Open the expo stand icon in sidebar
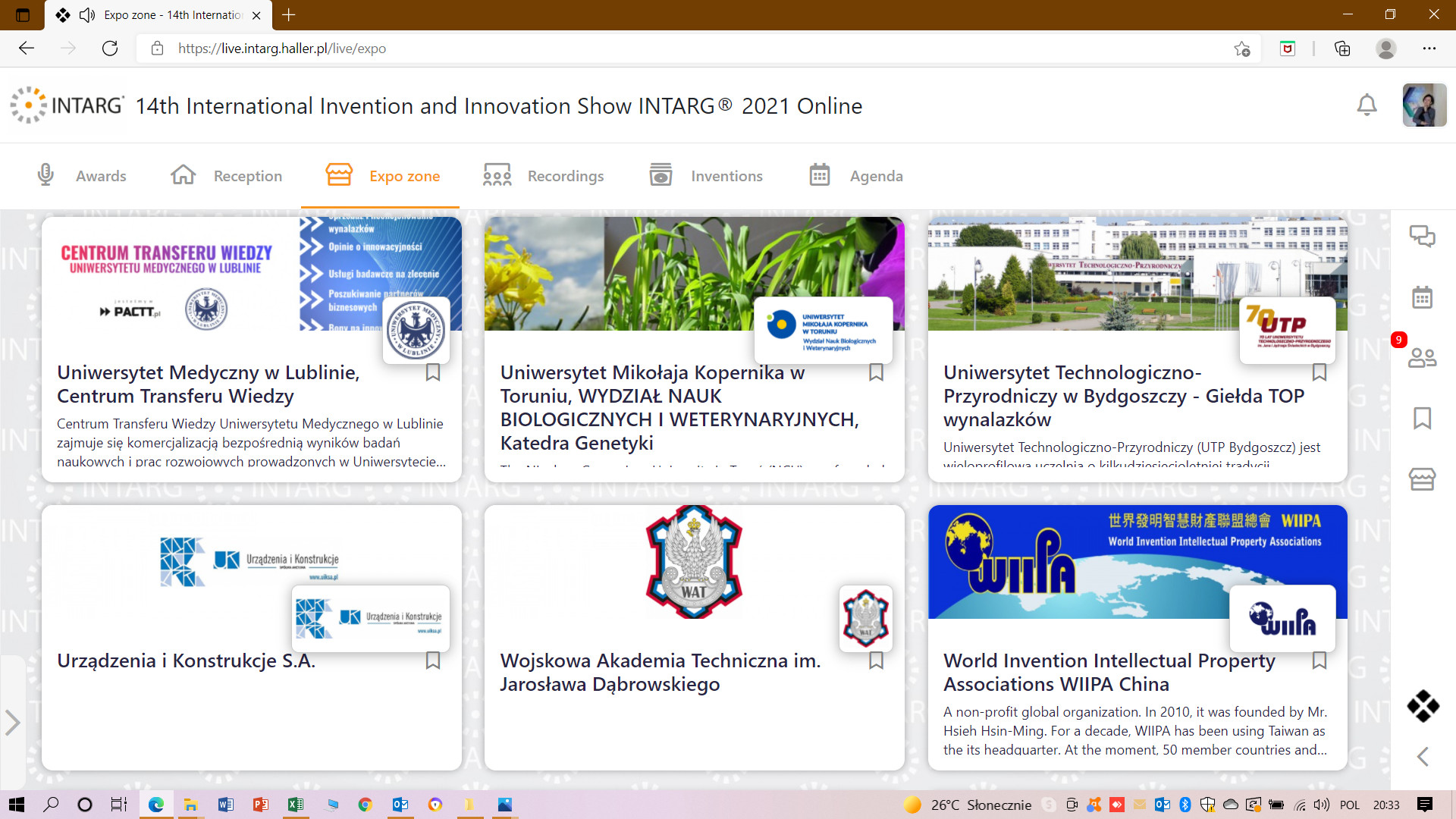This screenshot has width=1456, height=819. tap(1422, 479)
